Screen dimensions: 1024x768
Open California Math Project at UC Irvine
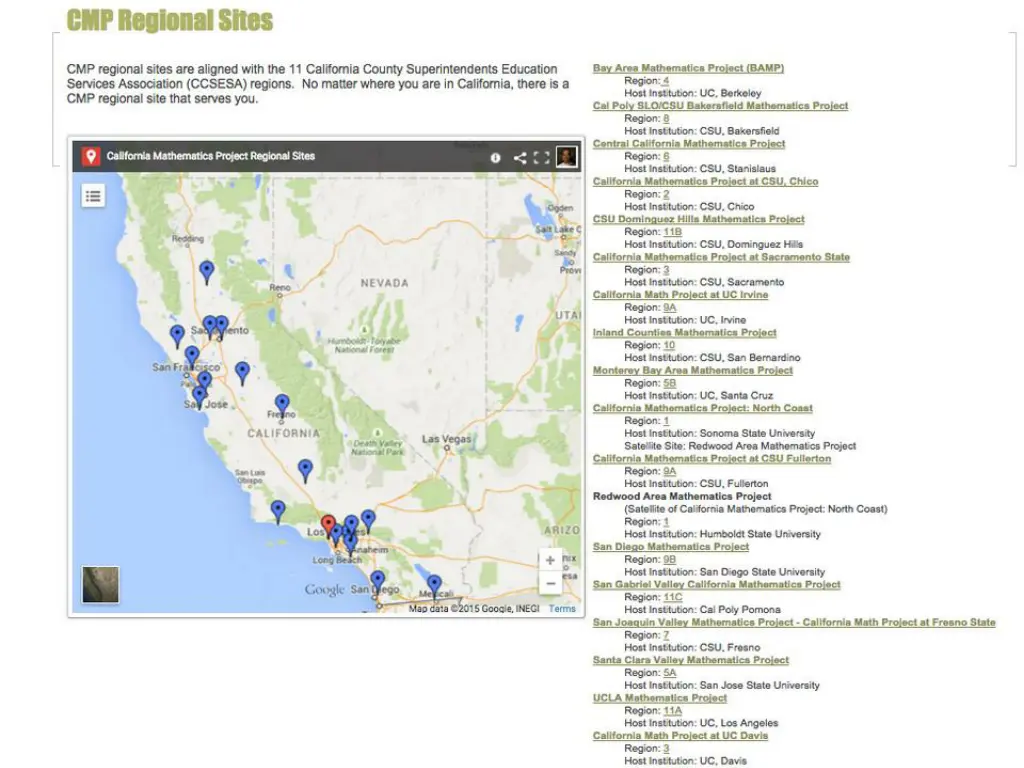[680, 295]
